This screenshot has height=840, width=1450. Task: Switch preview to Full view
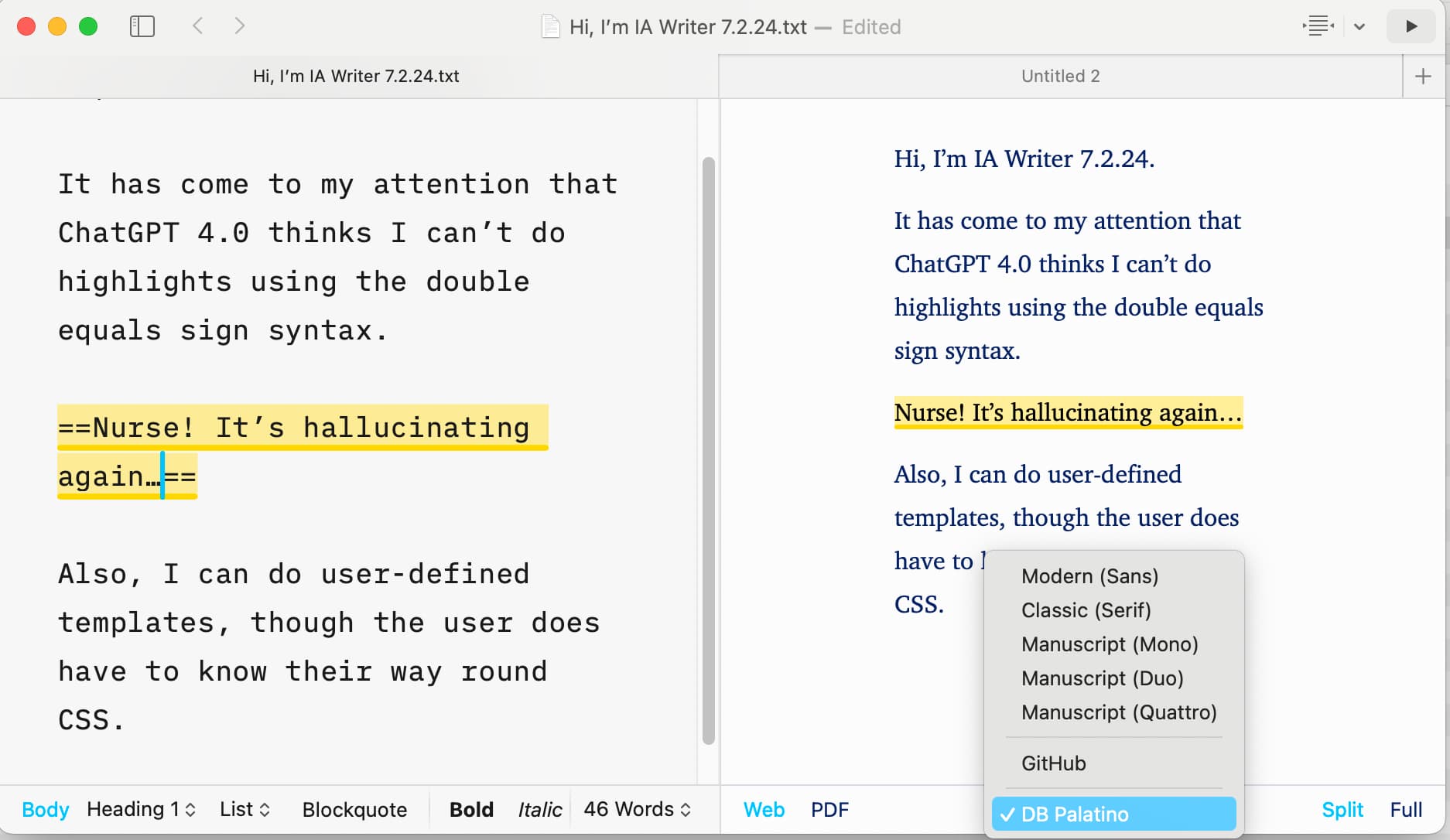click(x=1405, y=809)
